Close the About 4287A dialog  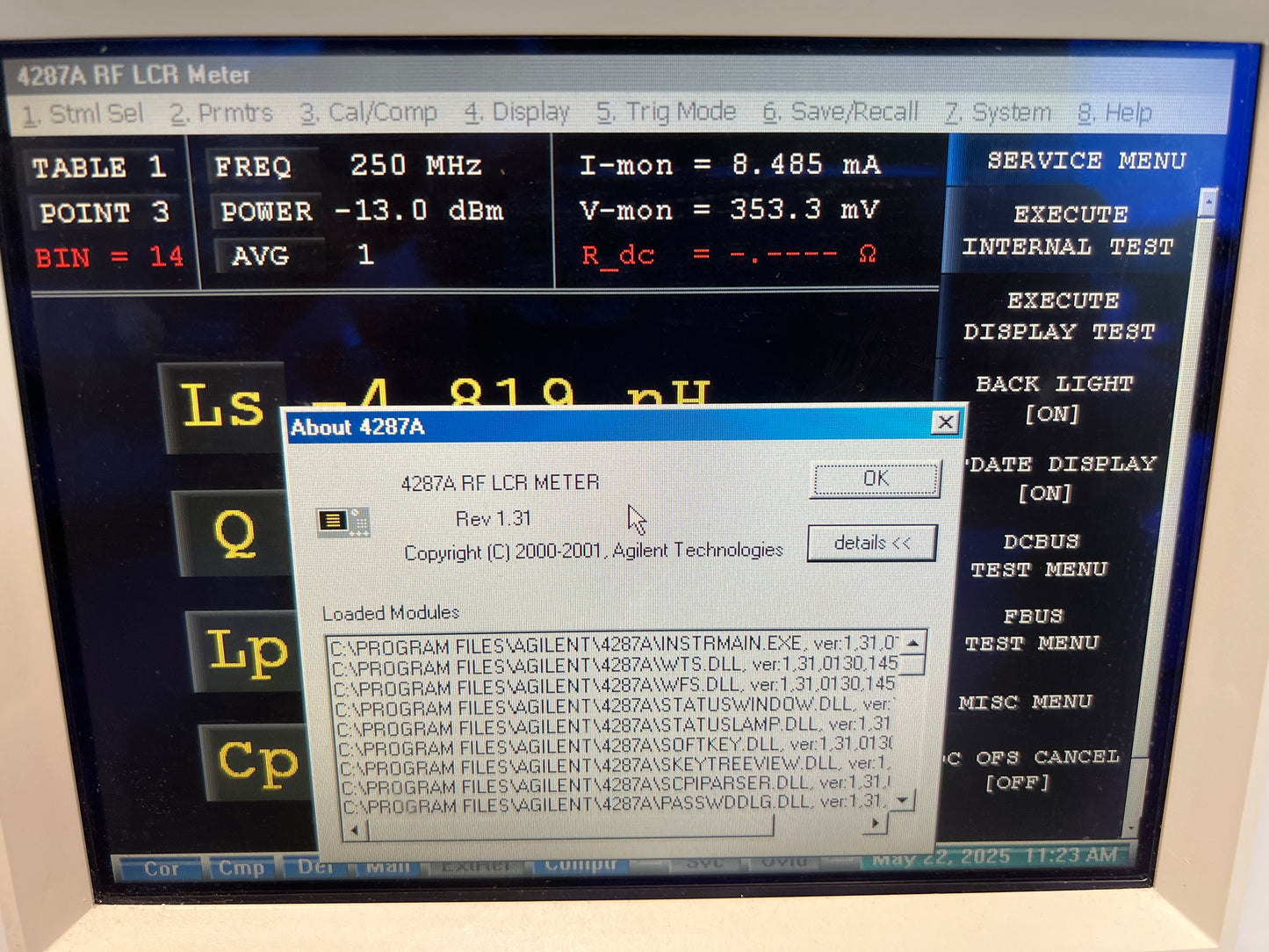(945, 423)
